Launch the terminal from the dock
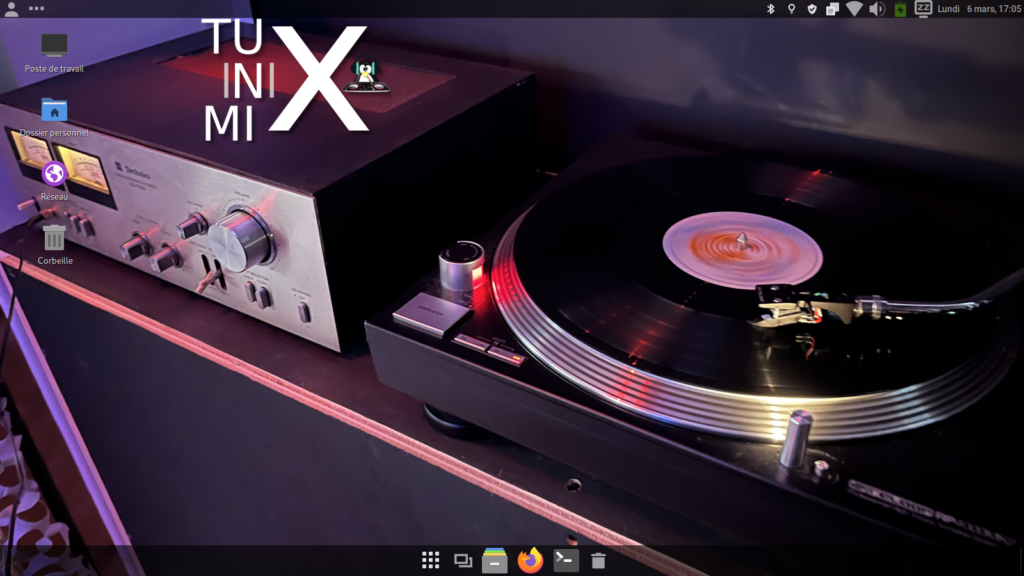The image size is (1024, 576). pyautogui.click(x=566, y=560)
